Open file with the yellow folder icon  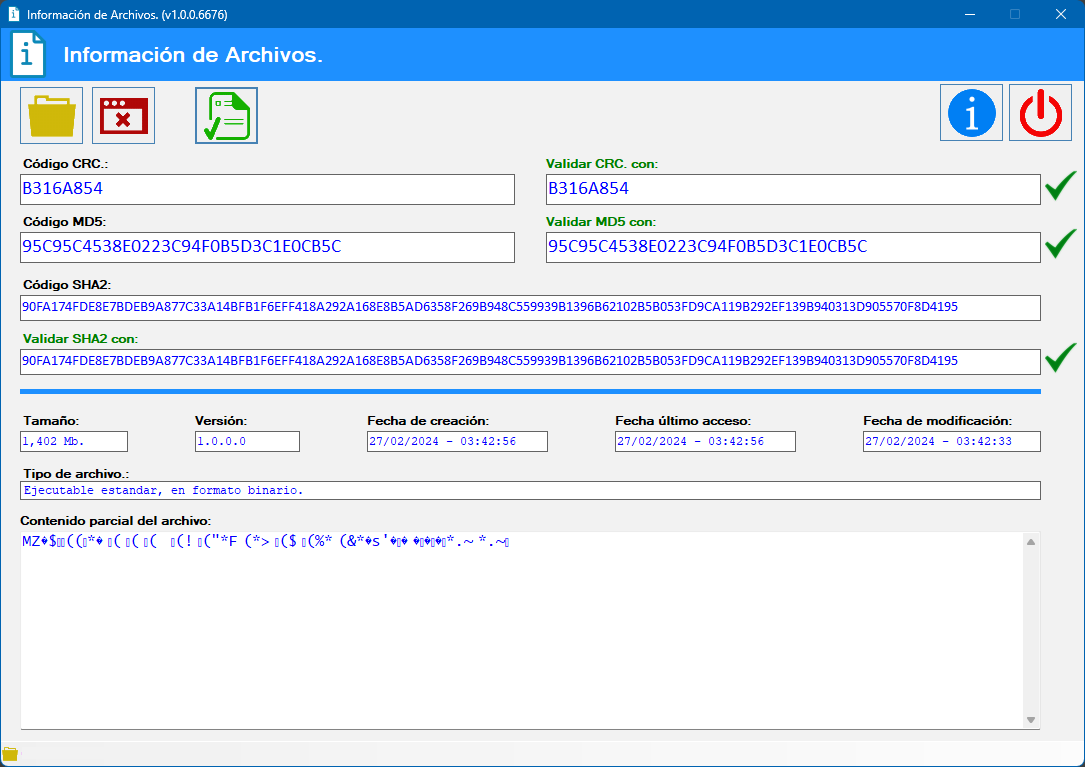point(51,115)
